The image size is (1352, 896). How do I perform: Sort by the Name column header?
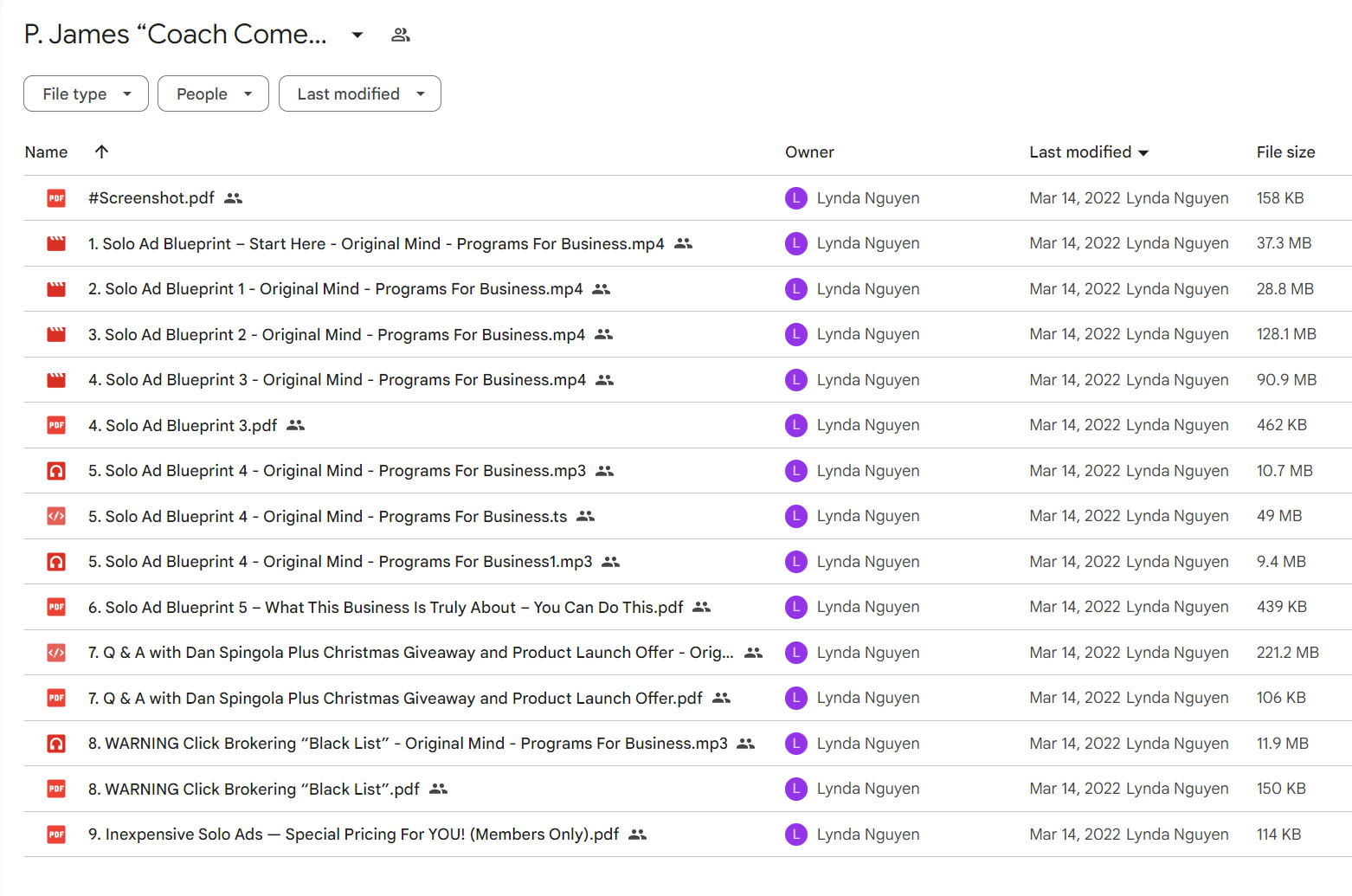click(47, 152)
